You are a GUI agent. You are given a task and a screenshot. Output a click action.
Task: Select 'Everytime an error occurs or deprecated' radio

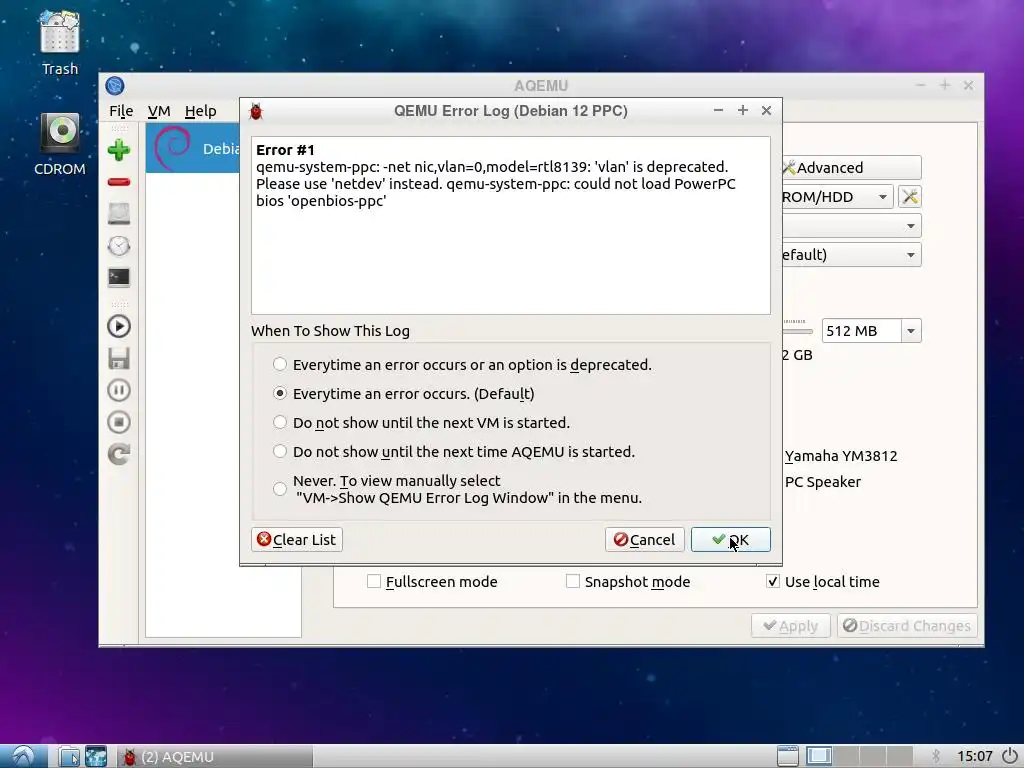(x=280, y=364)
